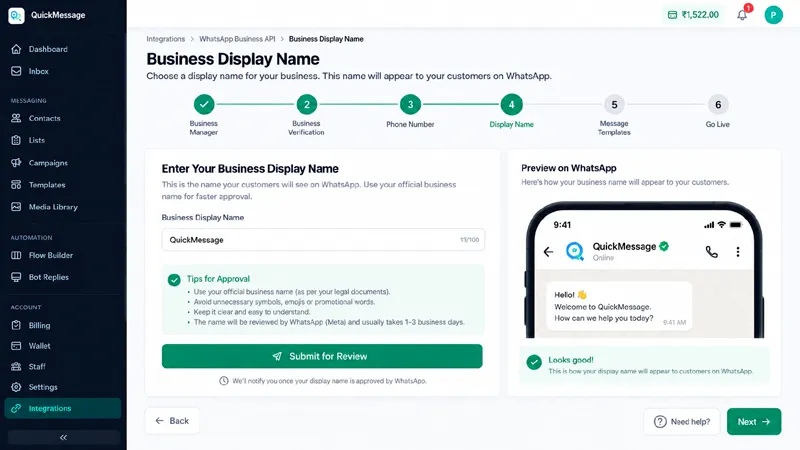This screenshot has width=800, height=450.
Task: Click the Back button
Action: [172, 421]
